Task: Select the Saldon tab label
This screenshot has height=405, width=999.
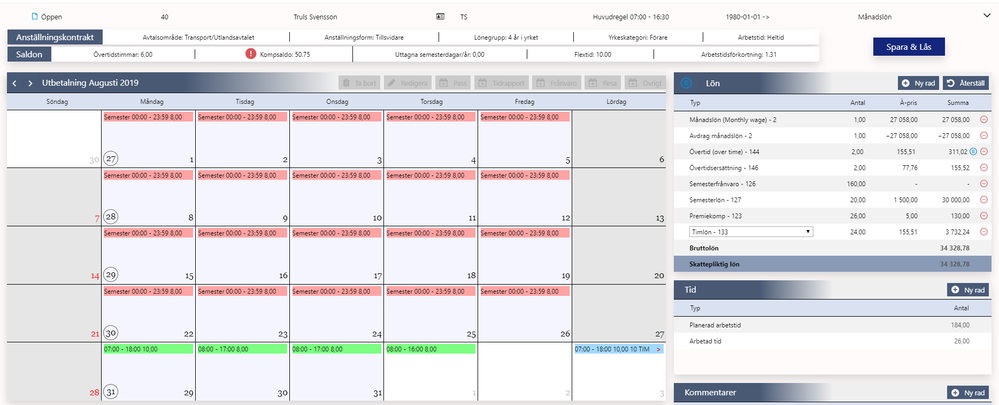Action: (x=29, y=54)
